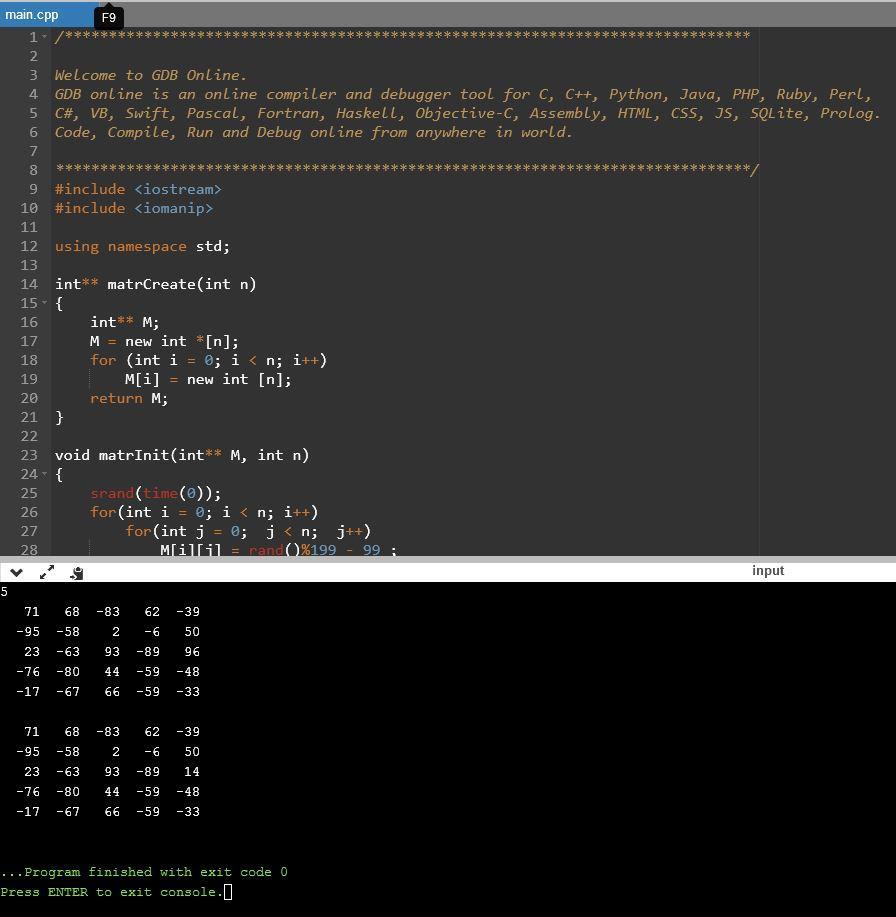This screenshot has height=917, width=896.
Task: Collapse the console panel with chevron icon
Action: pyautogui.click(x=16, y=572)
